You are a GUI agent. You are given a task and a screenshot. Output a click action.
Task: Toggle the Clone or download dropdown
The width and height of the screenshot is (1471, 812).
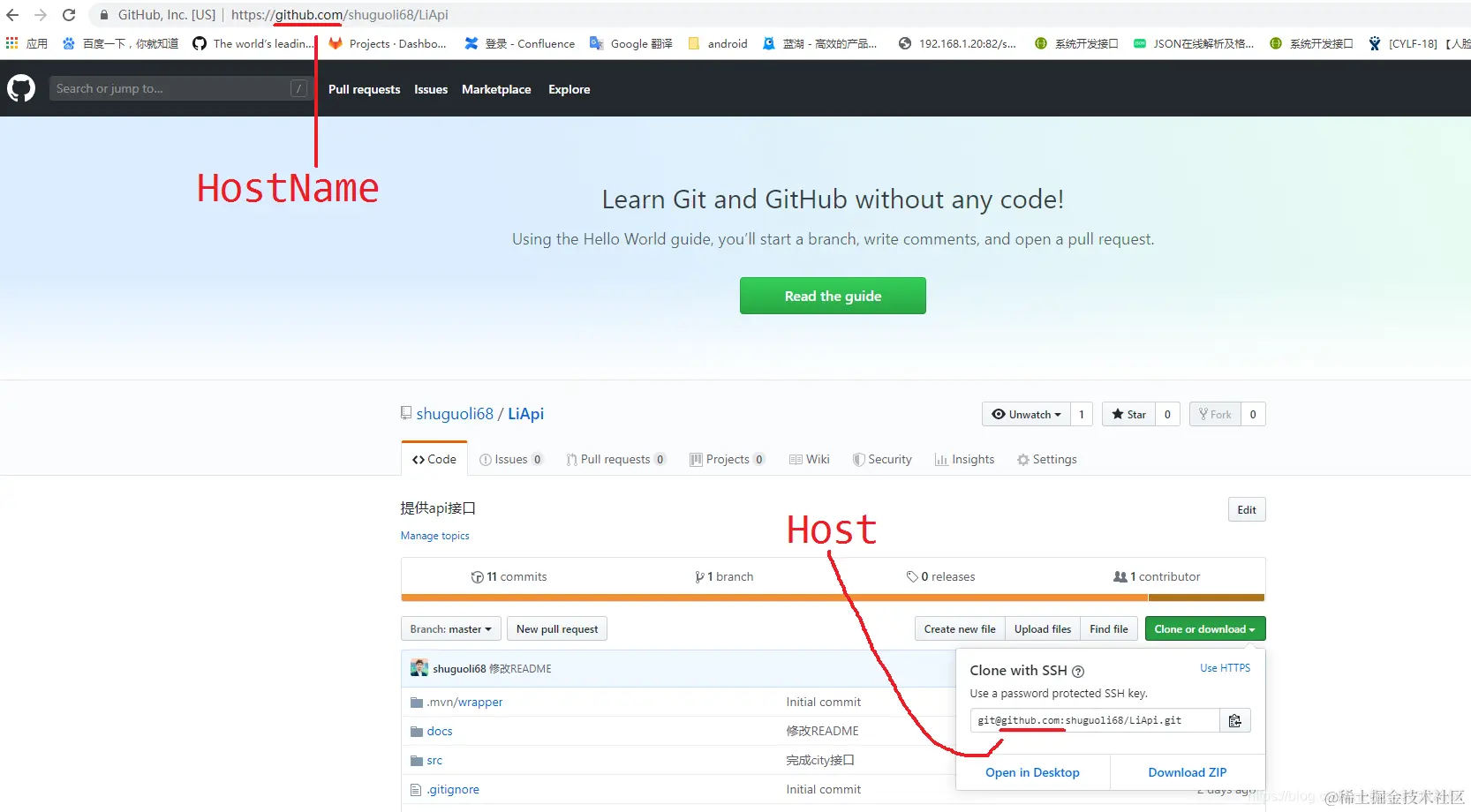[x=1205, y=628]
